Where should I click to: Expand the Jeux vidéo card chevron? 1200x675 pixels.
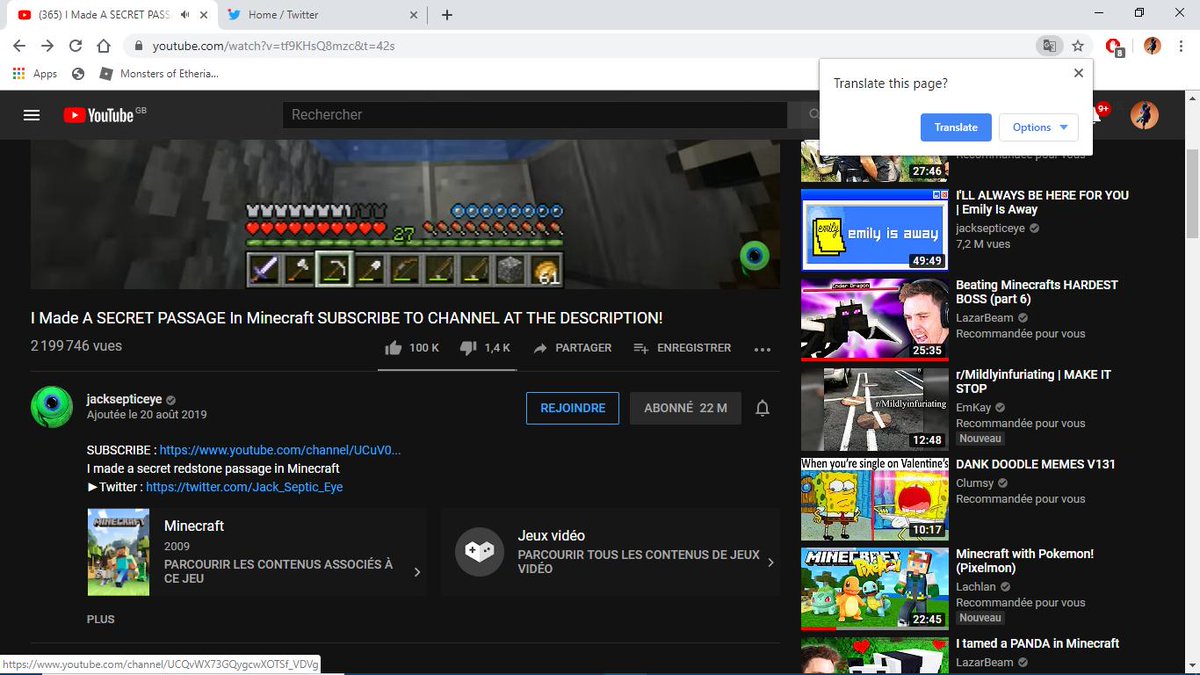click(x=770, y=563)
